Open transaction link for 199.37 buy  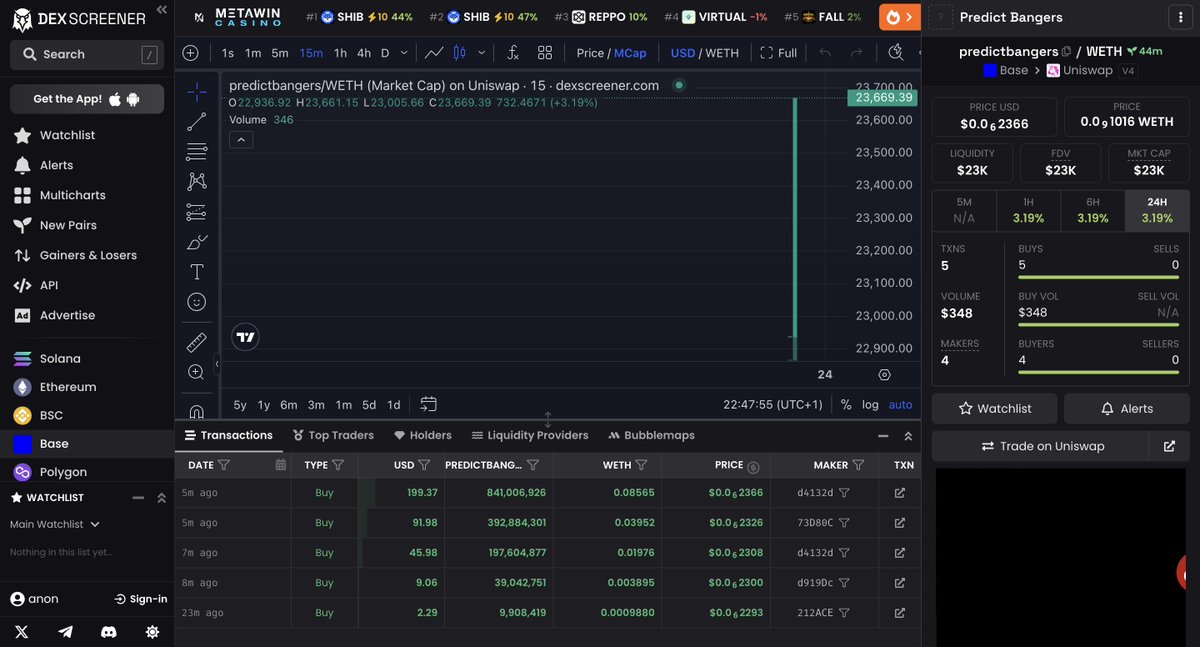pos(900,493)
